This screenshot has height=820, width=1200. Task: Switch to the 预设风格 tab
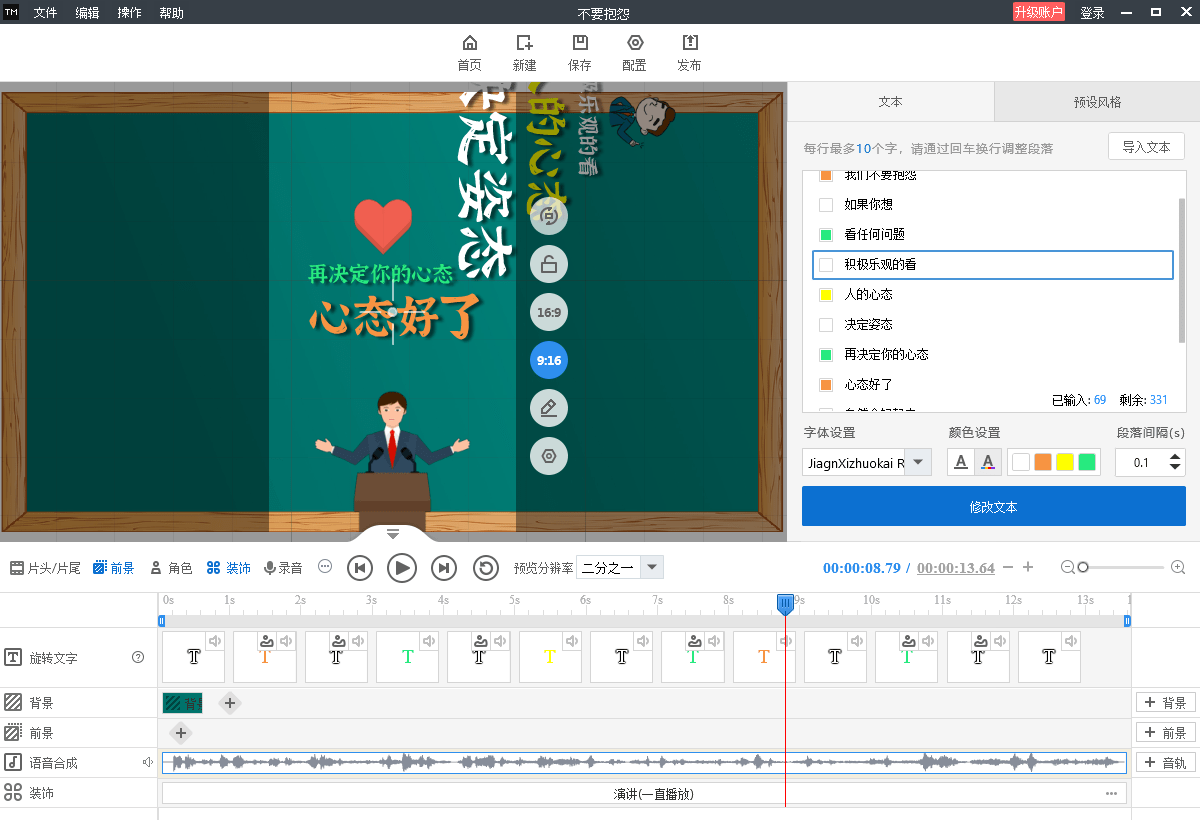(1097, 101)
